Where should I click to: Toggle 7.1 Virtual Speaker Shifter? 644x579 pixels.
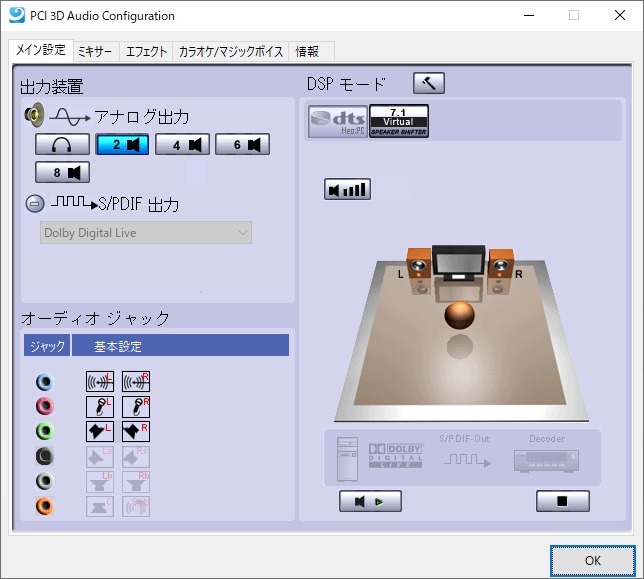tap(399, 121)
